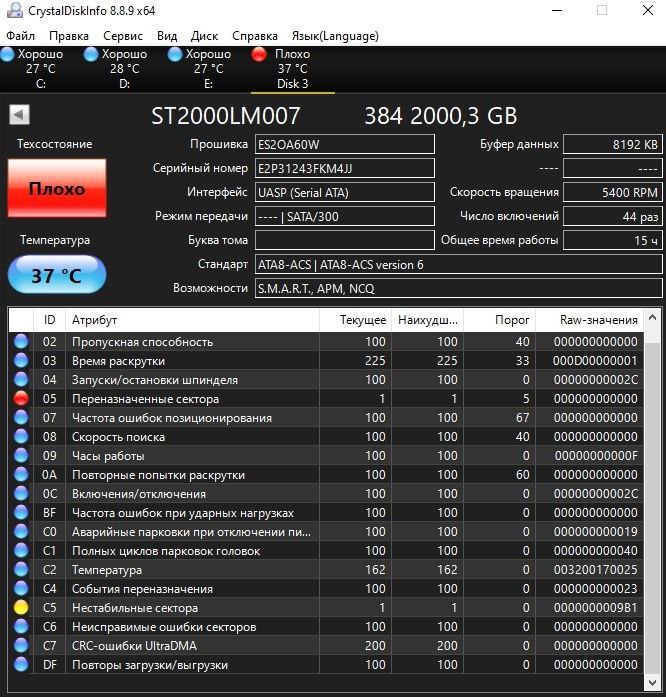The width and height of the screenshot is (666, 697).
Task: Click the ID column header
Action: pyautogui.click(x=49, y=320)
